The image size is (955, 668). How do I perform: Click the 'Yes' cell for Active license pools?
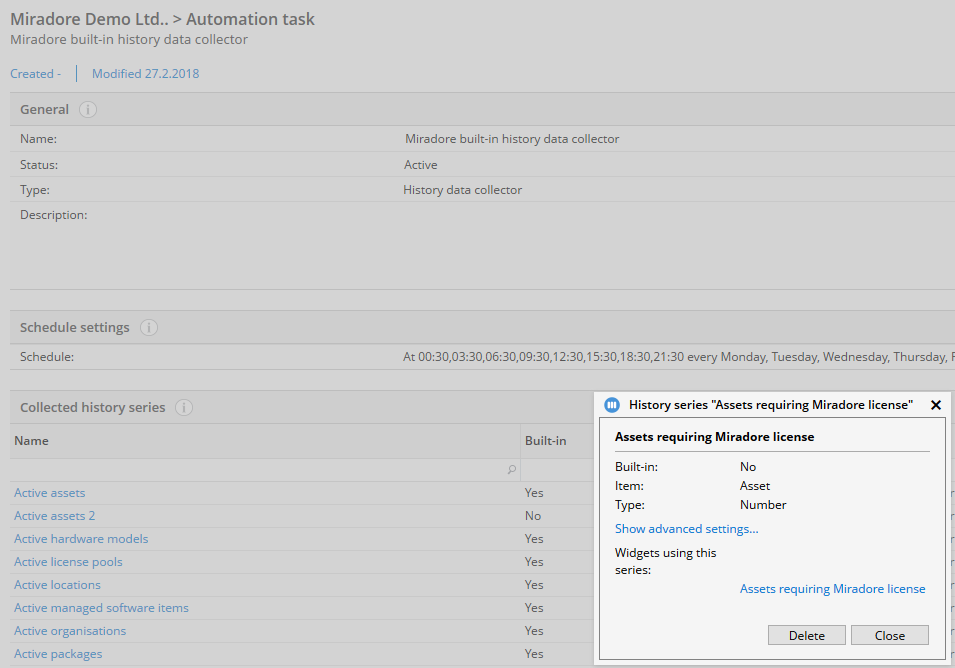pyautogui.click(x=534, y=561)
